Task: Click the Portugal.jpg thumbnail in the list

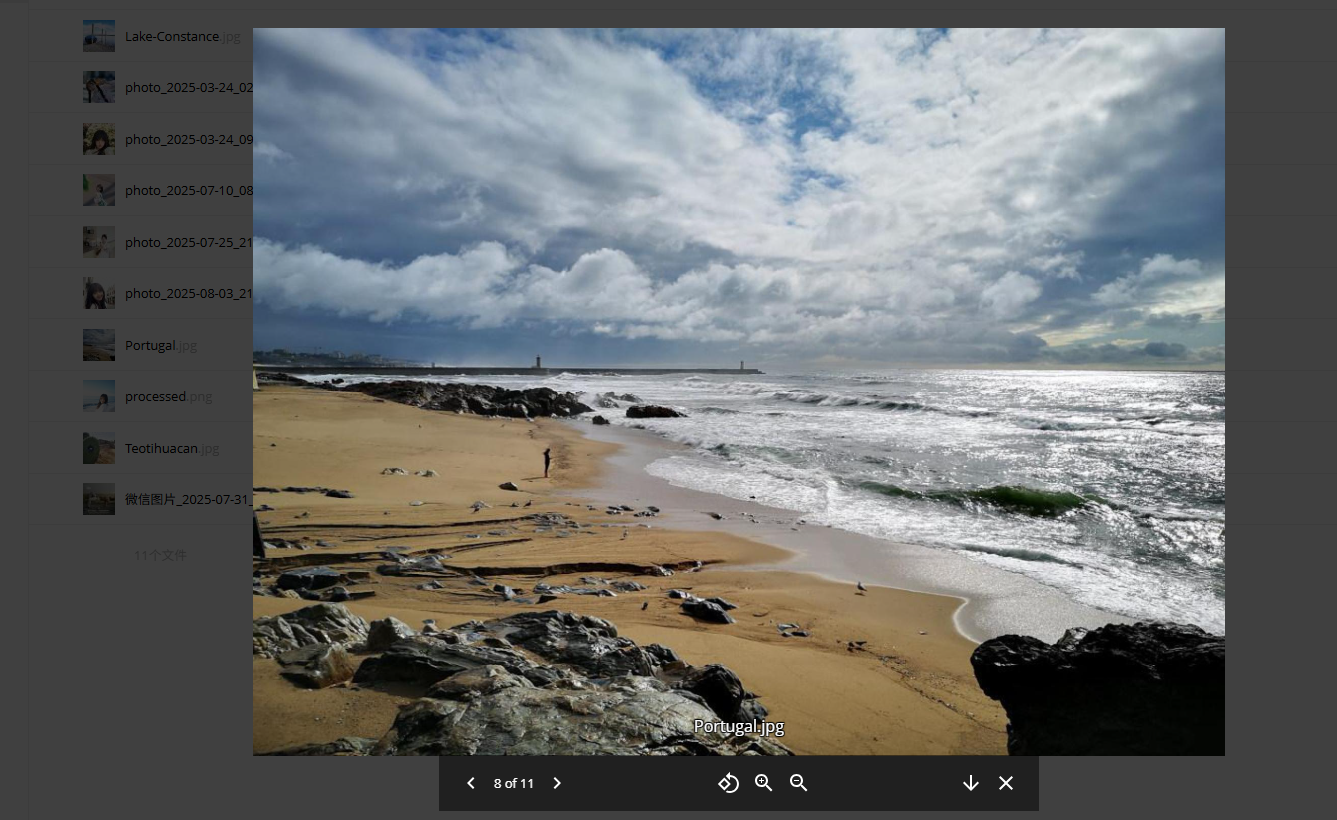Action: (x=99, y=345)
